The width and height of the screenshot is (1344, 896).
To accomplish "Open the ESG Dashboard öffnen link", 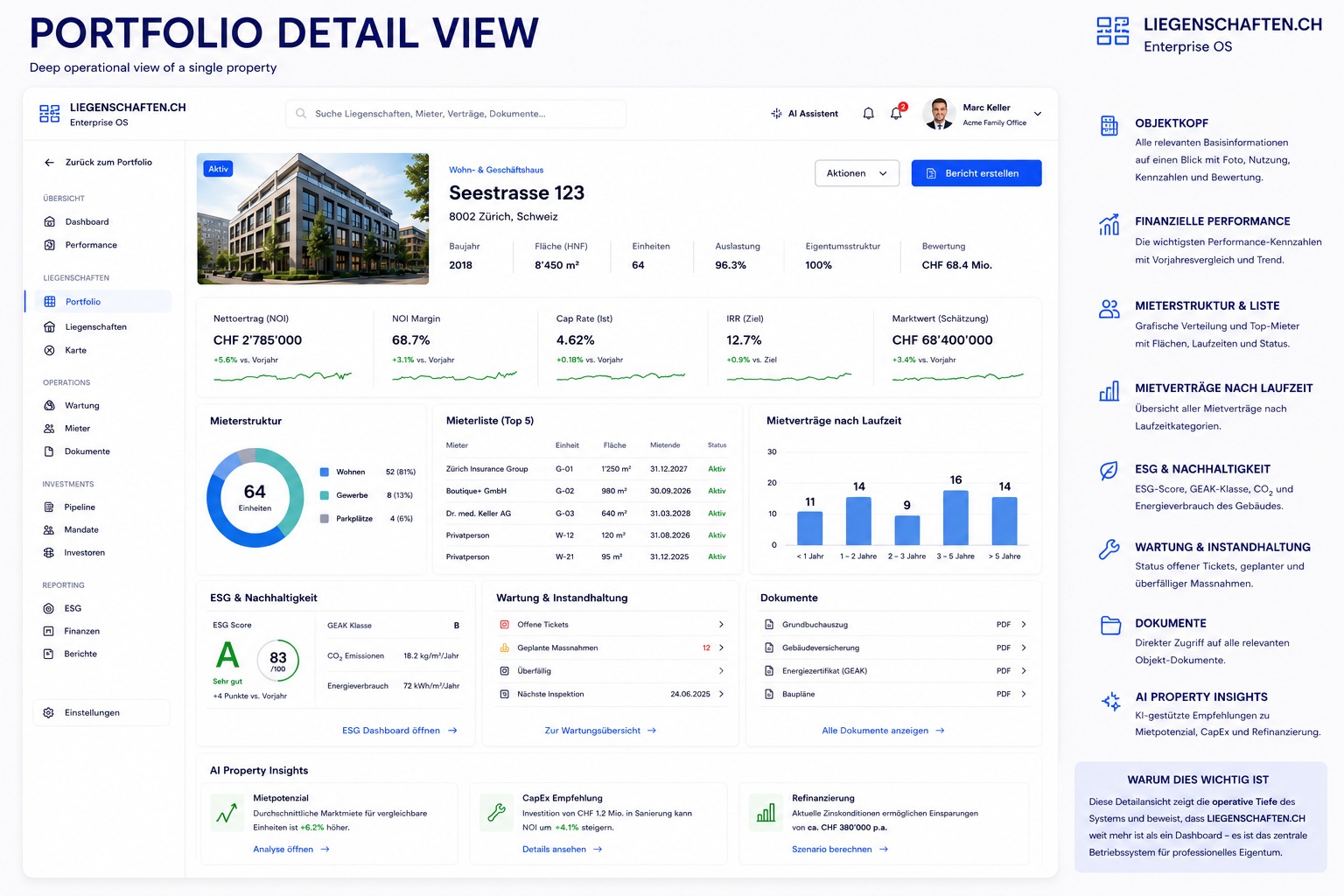I will point(400,731).
